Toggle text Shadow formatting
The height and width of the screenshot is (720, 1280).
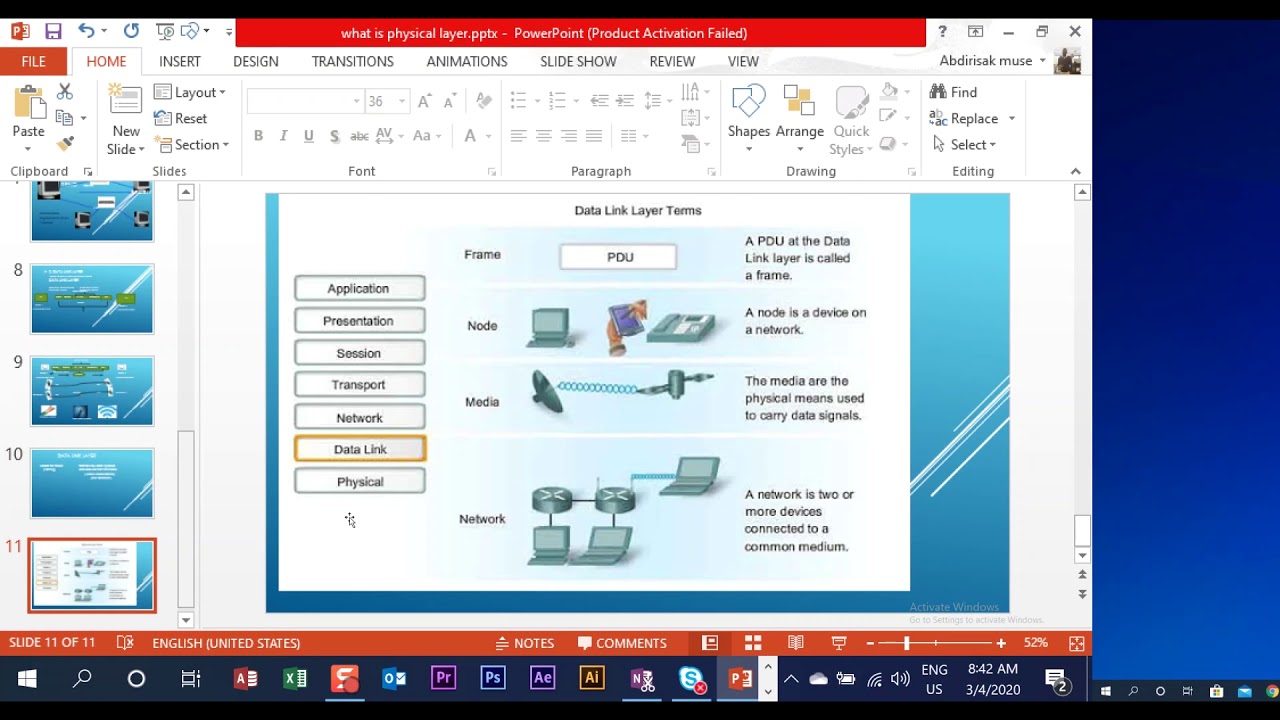[334, 136]
